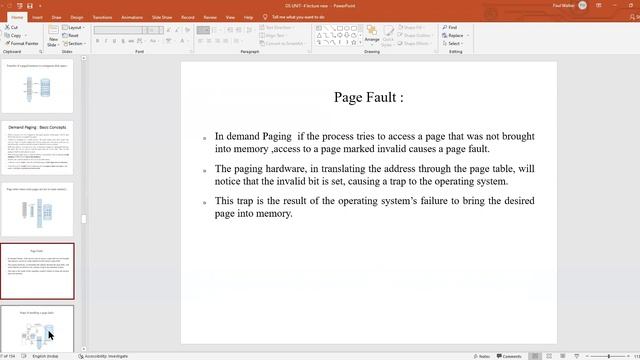Click the English (India) language indicator

[45, 356]
